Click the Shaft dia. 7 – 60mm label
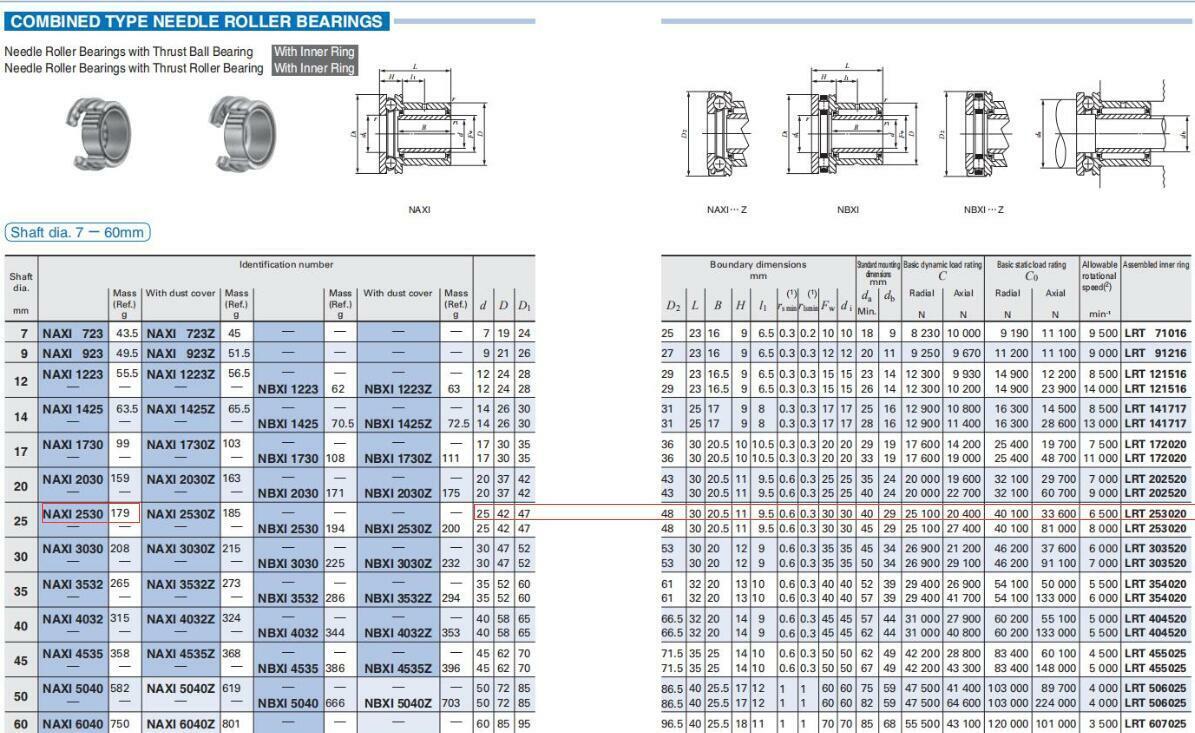 (78, 233)
